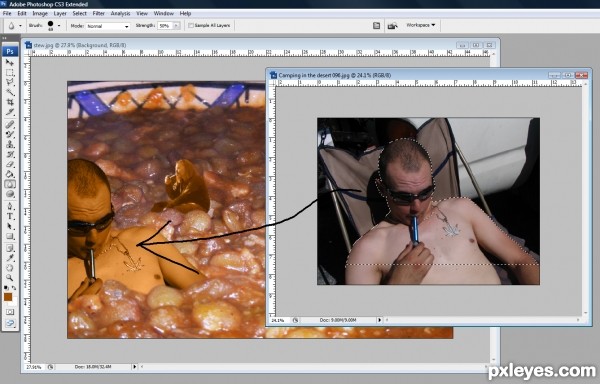Open foreground color picker brown swatch
600x384 pixels.
[8, 297]
